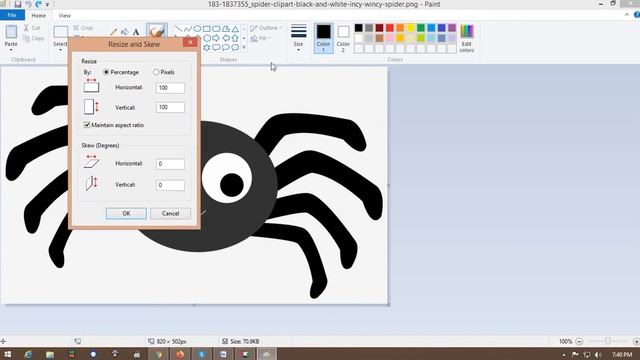Image resolution: width=640 pixels, height=360 pixels.
Task: Select the Text tool (letter A)
Action: (x=136, y=31)
